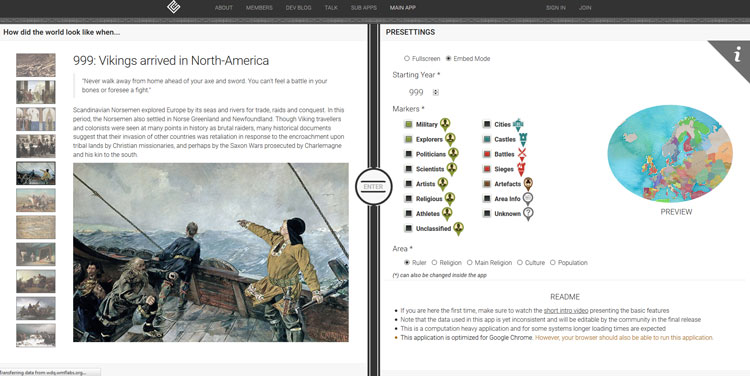Choose the Culture area option
This screenshot has height=376, width=750.
[520, 262]
